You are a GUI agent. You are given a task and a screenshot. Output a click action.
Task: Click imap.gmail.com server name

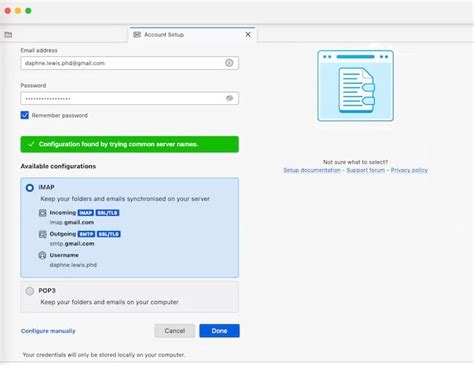(72, 222)
